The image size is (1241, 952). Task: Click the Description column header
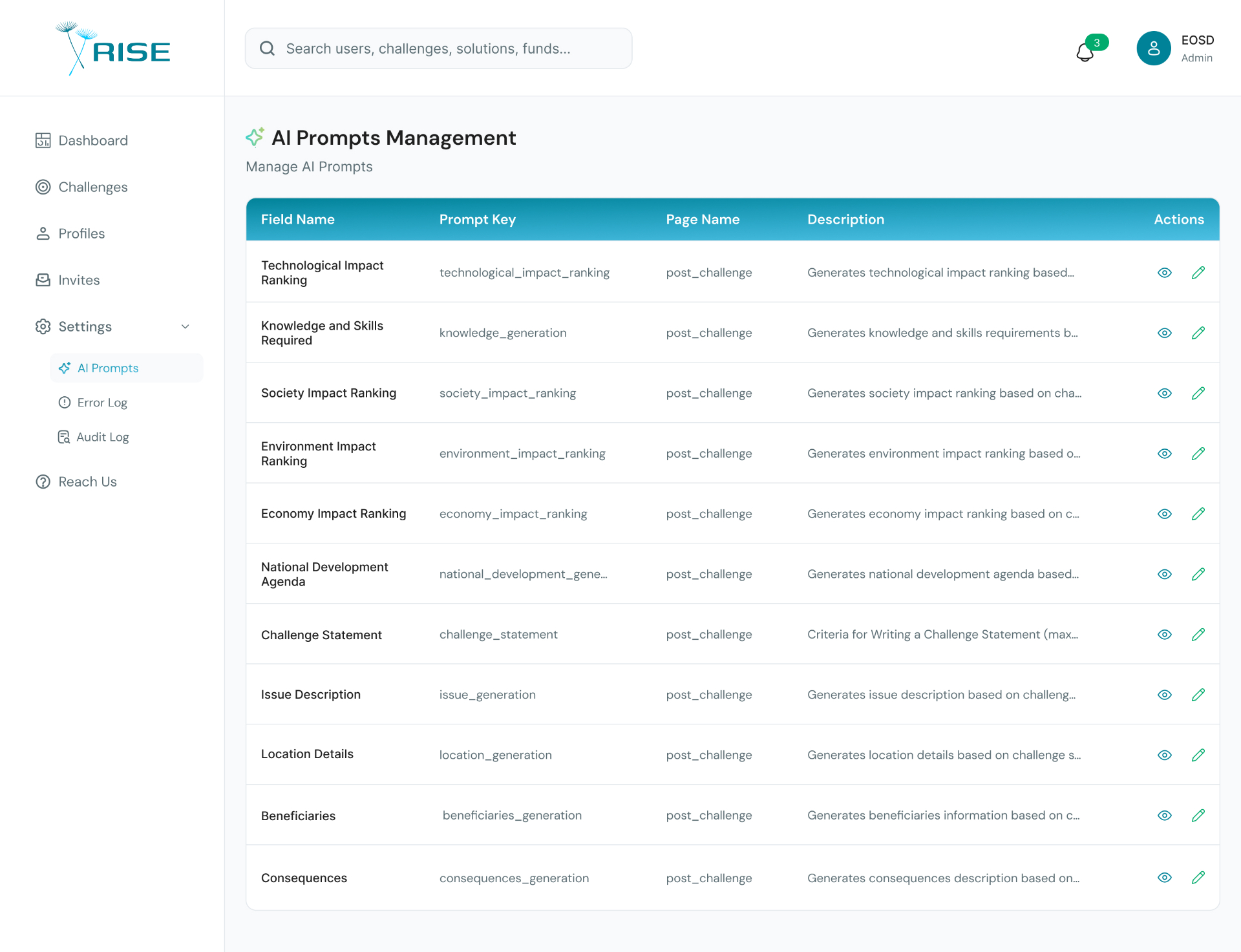click(x=845, y=219)
